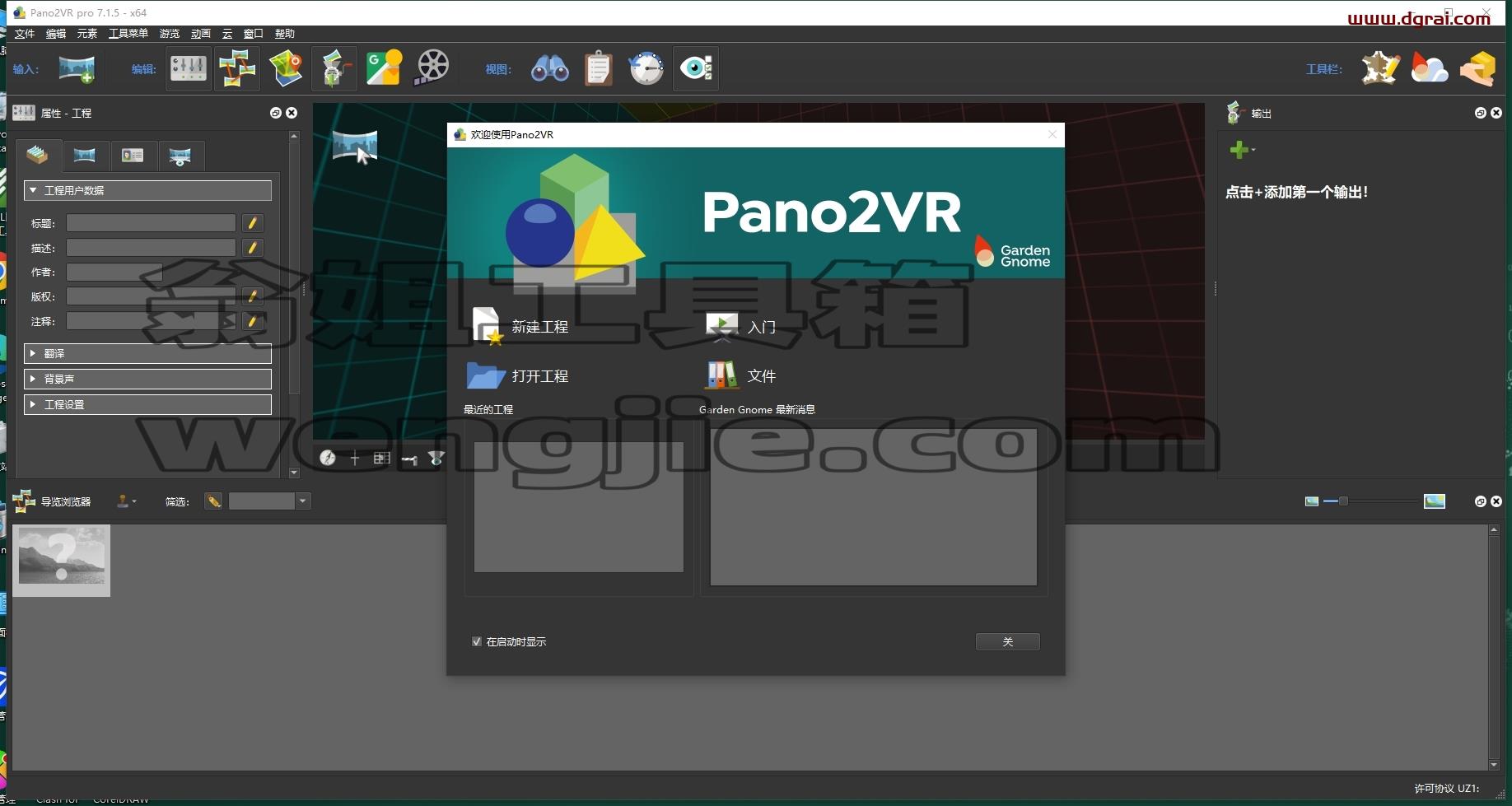1512x806 pixels.
Task: Expand the 背景声 section
Action: 147,379
